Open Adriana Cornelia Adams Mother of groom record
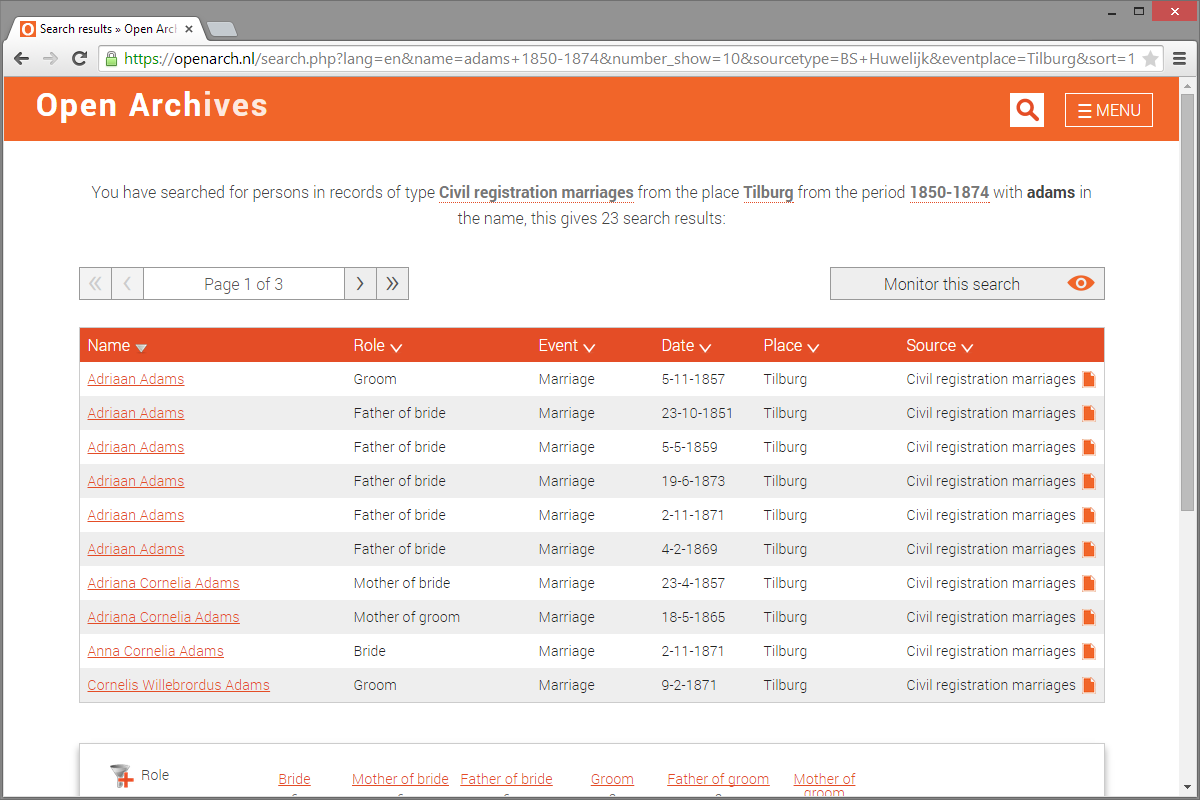The image size is (1200, 800). click(x=163, y=617)
